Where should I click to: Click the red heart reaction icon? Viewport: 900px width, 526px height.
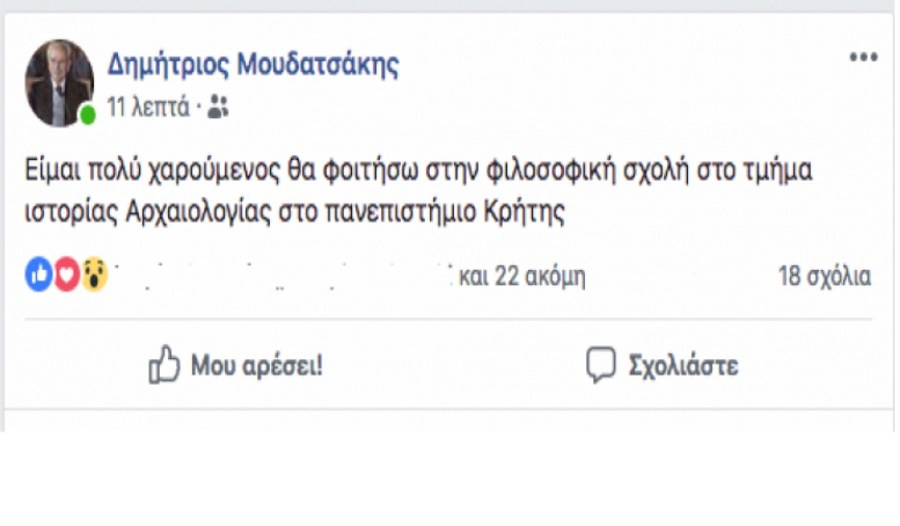66,276
